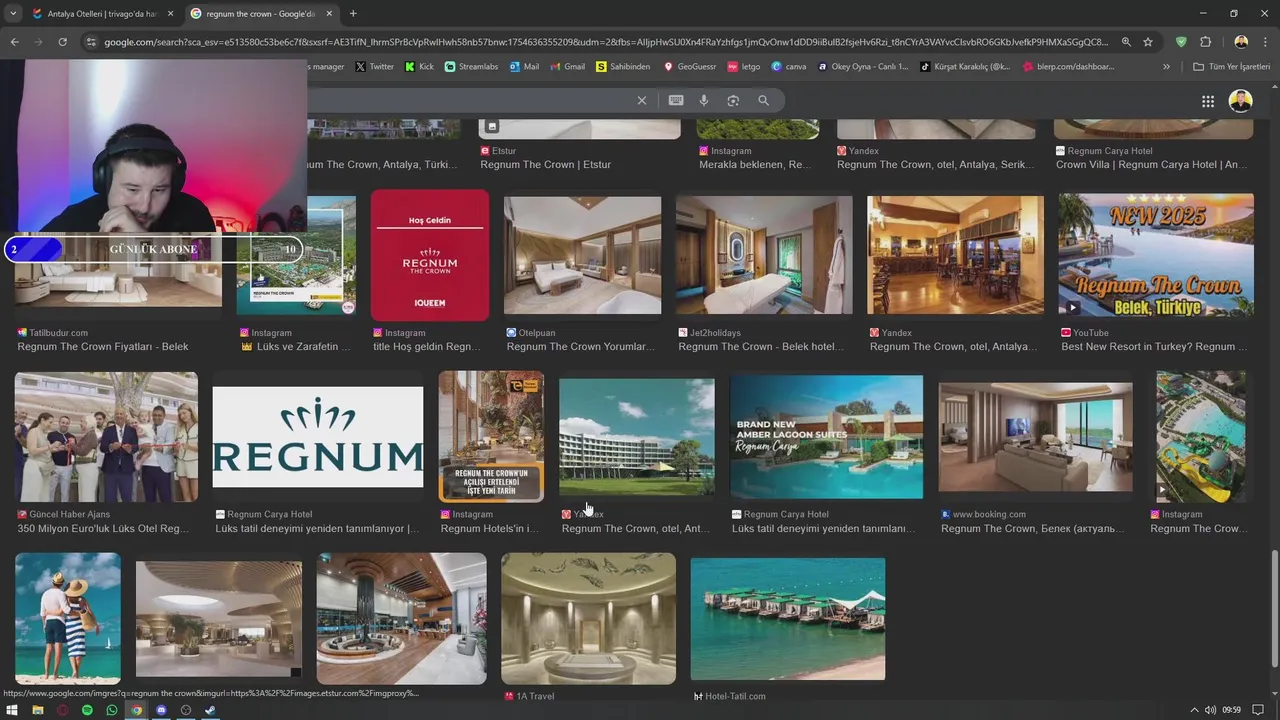
Task: Open Chrome's three-dot menu
Action: tap(1265, 42)
